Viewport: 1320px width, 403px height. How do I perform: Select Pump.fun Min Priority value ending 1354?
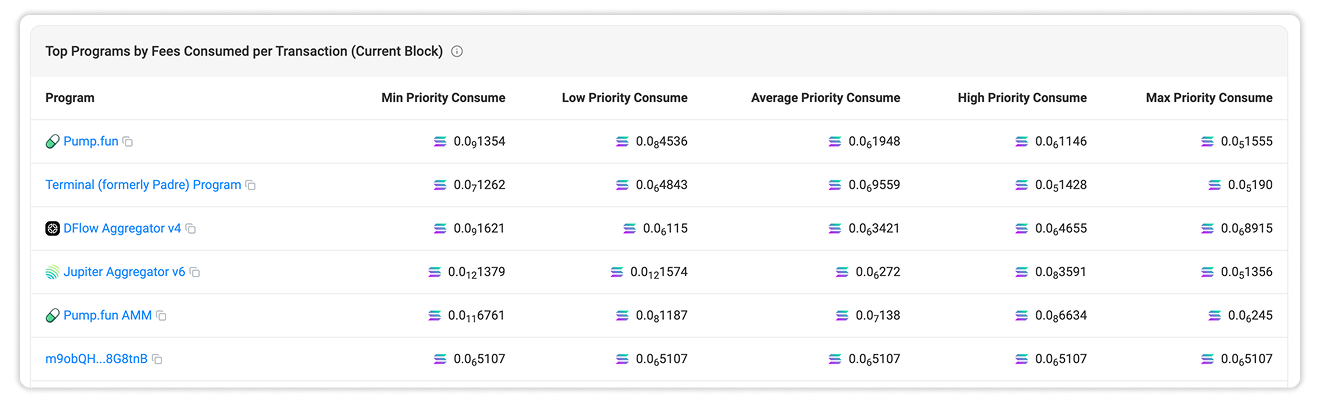coord(479,142)
